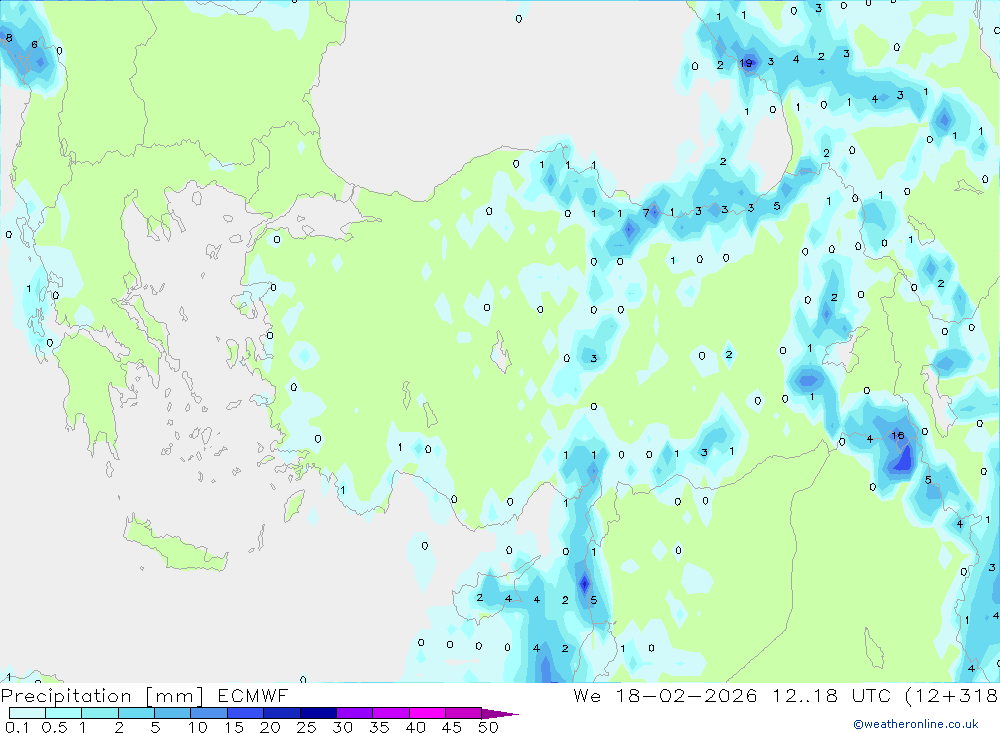Click the '19' precipitation value on map
Image resolution: width=1000 pixels, height=733 pixels.
746,63
